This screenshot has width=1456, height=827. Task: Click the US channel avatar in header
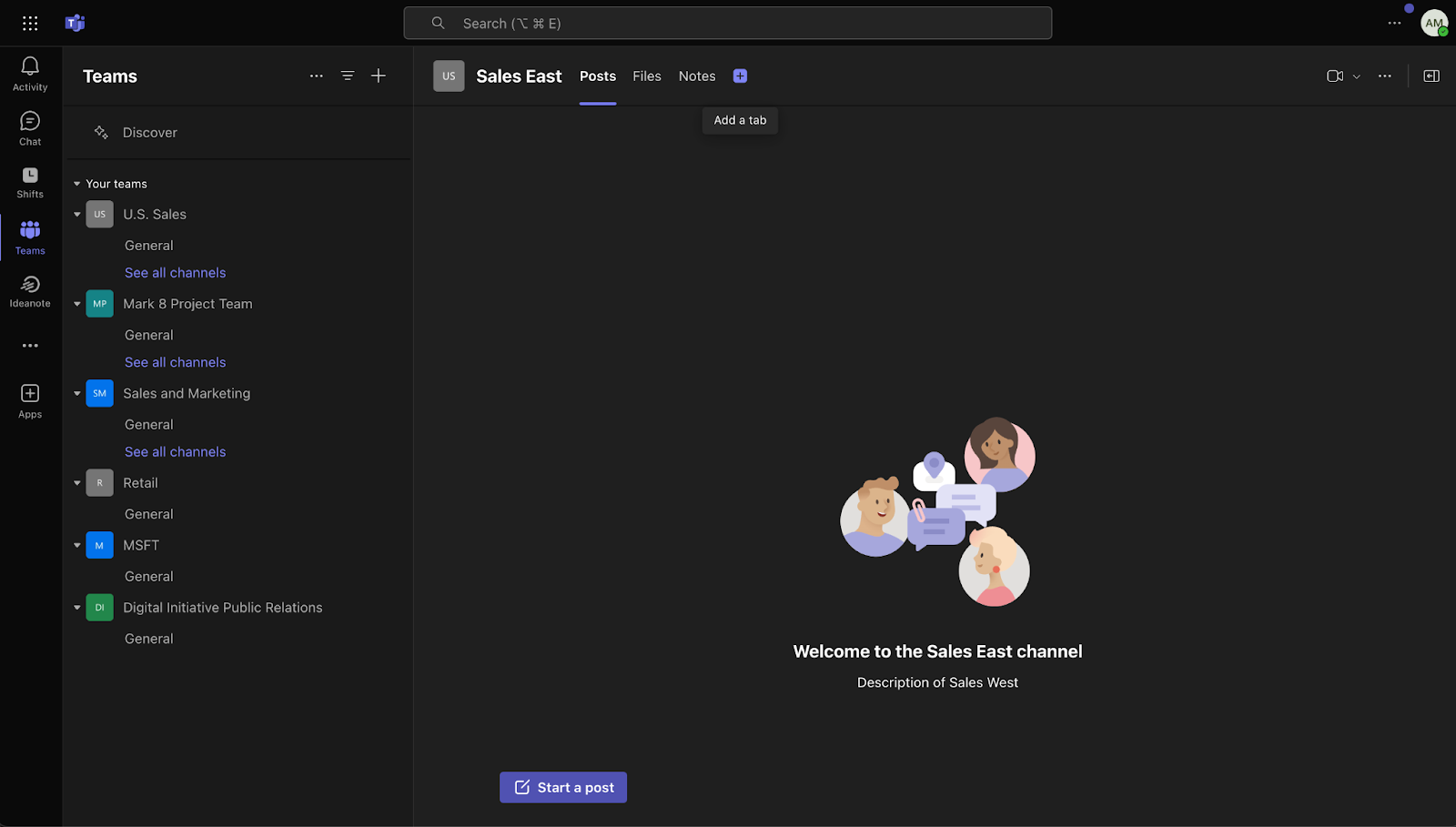pyautogui.click(x=449, y=76)
